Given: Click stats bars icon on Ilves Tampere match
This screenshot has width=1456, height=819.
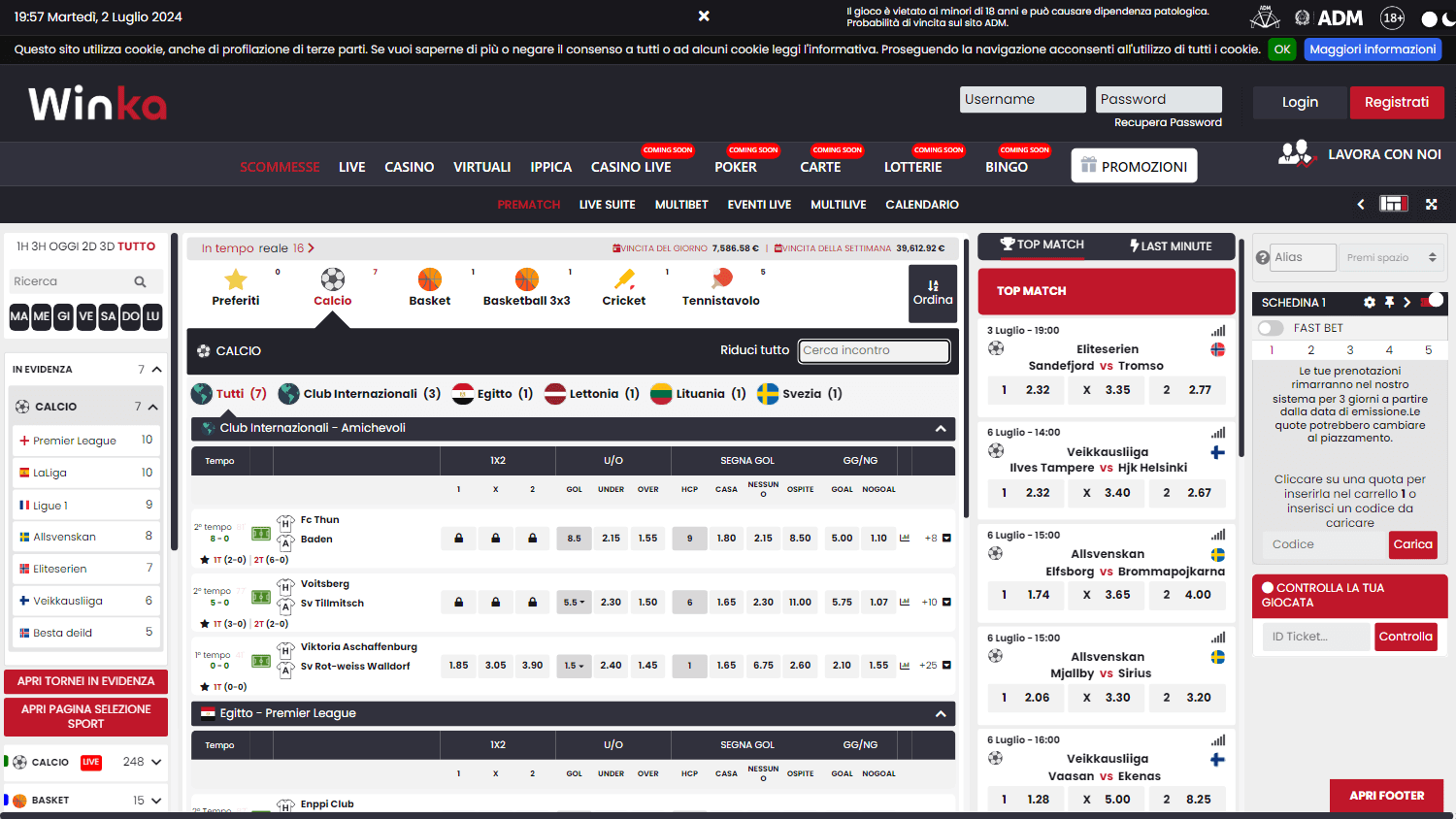Looking at the screenshot, I should [1218, 433].
